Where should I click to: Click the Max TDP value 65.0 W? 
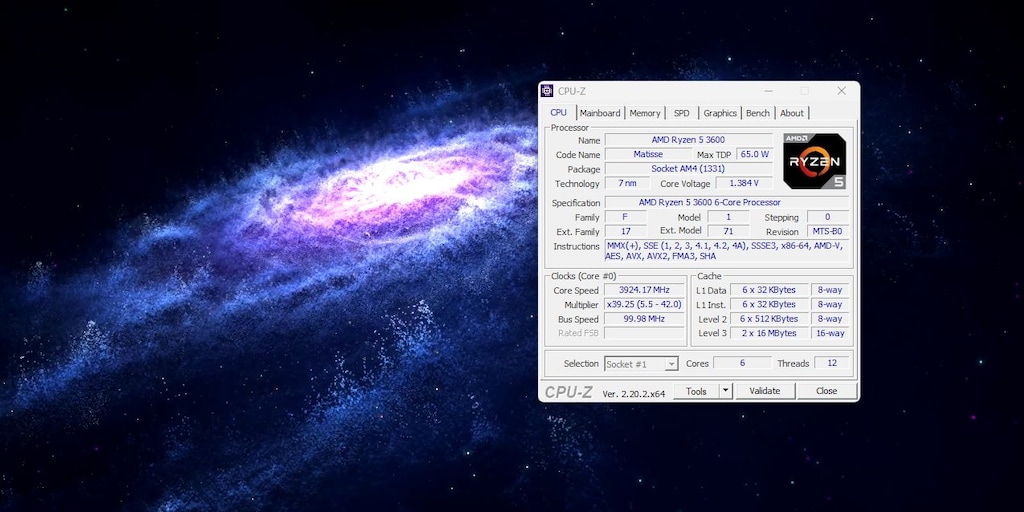coord(754,154)
